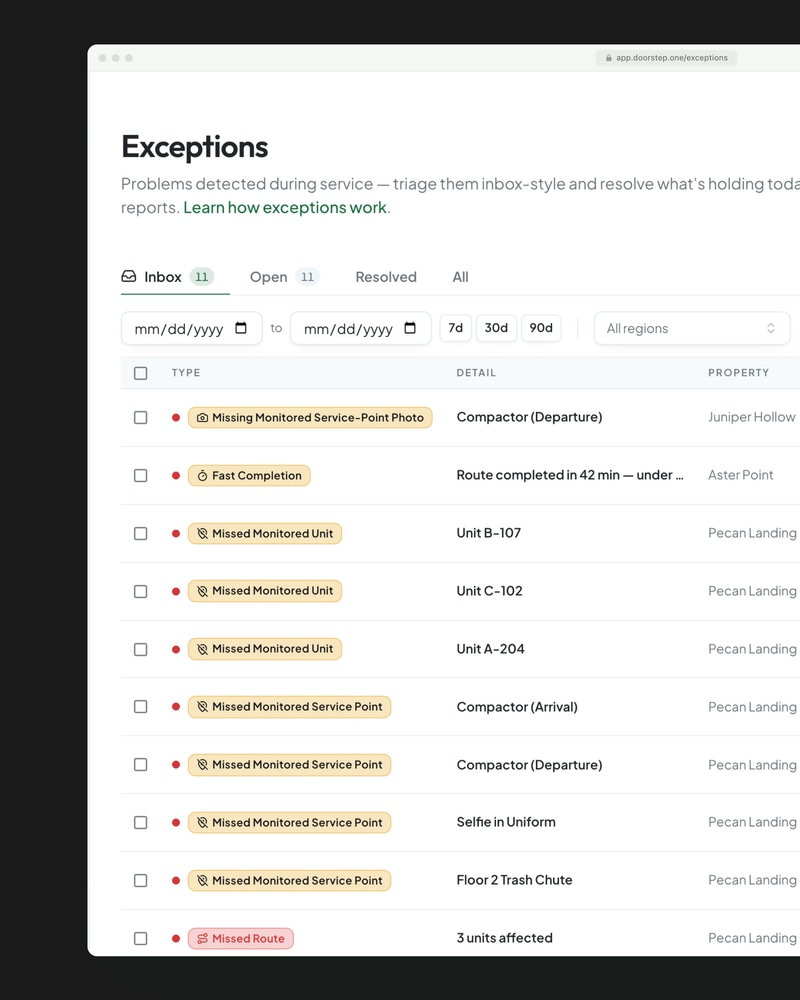Check the Selfie in Uniform row checkbox
The height and width of the screenshot is (1000, 800).
tap(140, 823)
